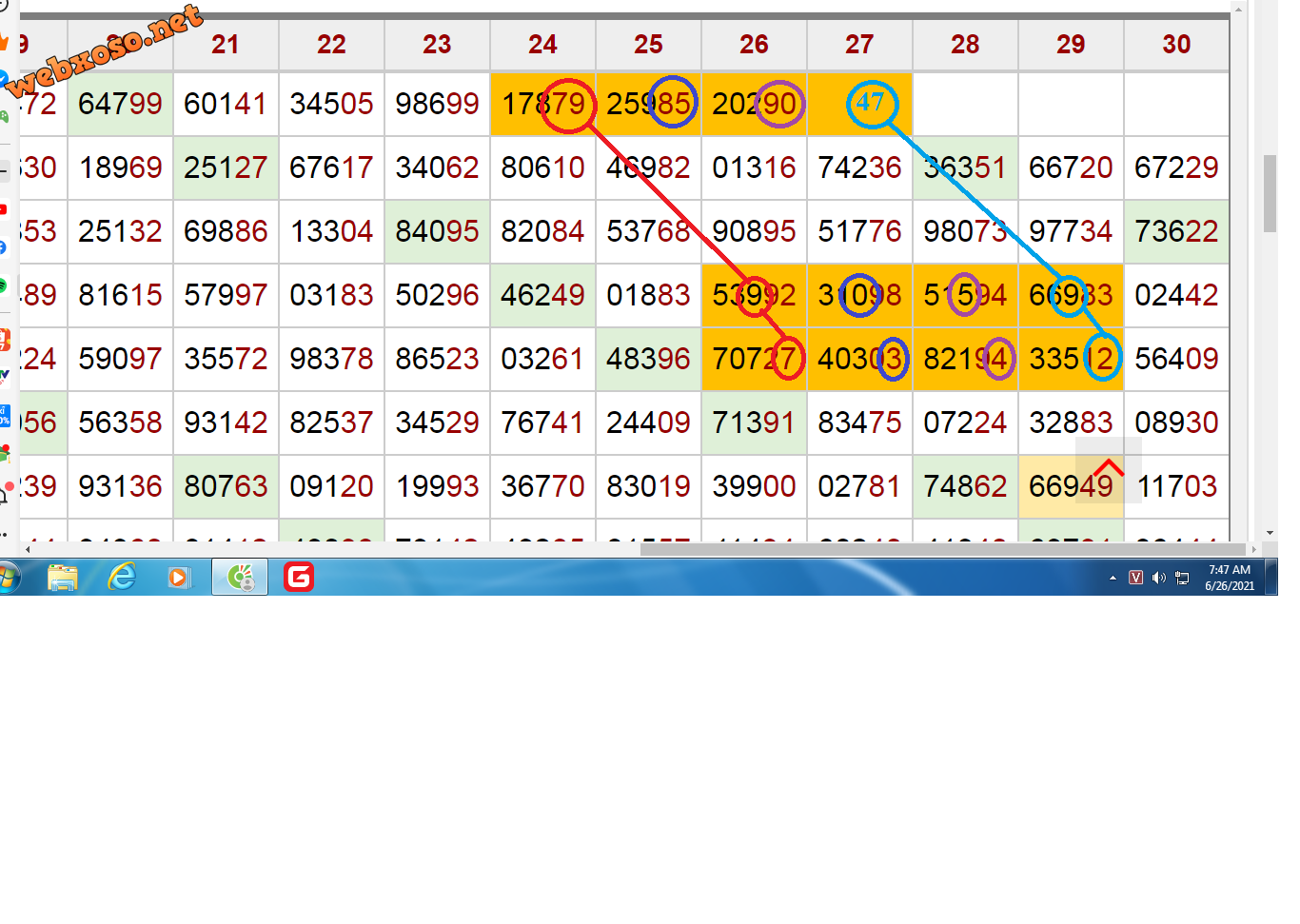Select column header 21
Screen dimensions: 1300x924
point(226,45)
